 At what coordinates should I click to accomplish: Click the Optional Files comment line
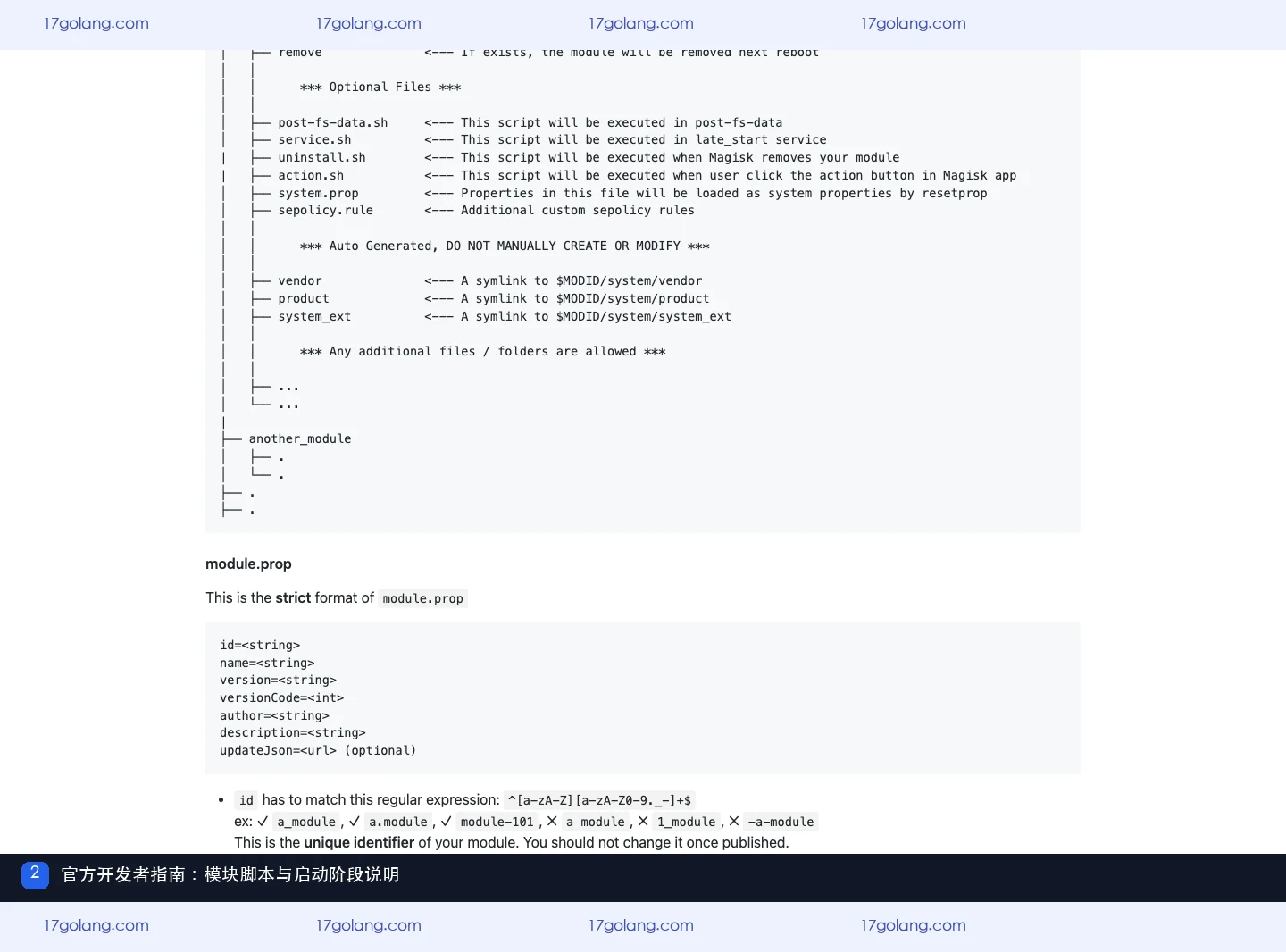pos(380,88)
